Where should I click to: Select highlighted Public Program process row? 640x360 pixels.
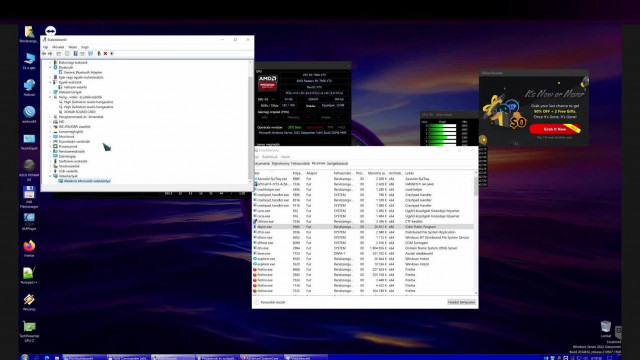pyautogui.click(x=363, y=227)
